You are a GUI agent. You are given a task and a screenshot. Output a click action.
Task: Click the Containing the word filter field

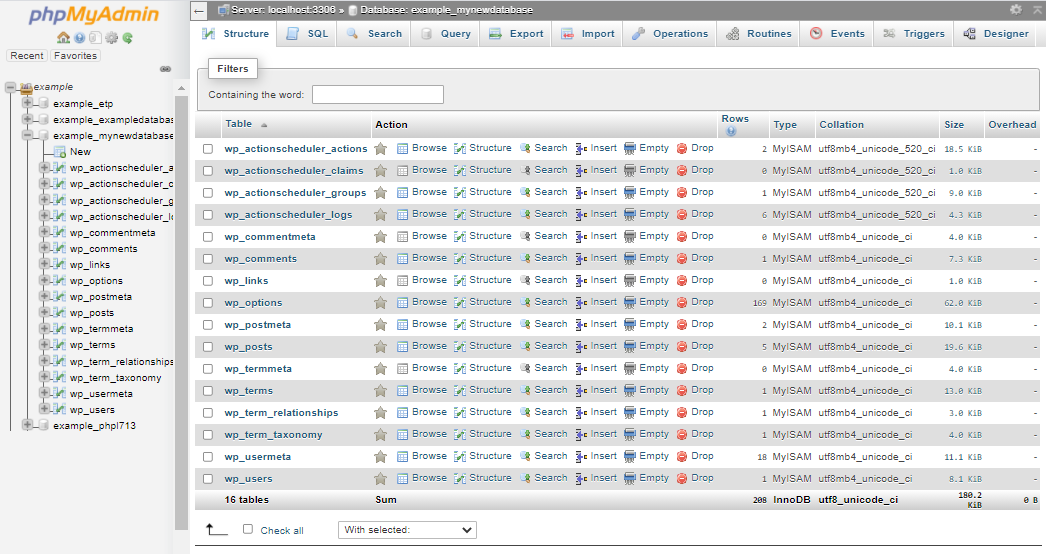(x=377, y=95)
